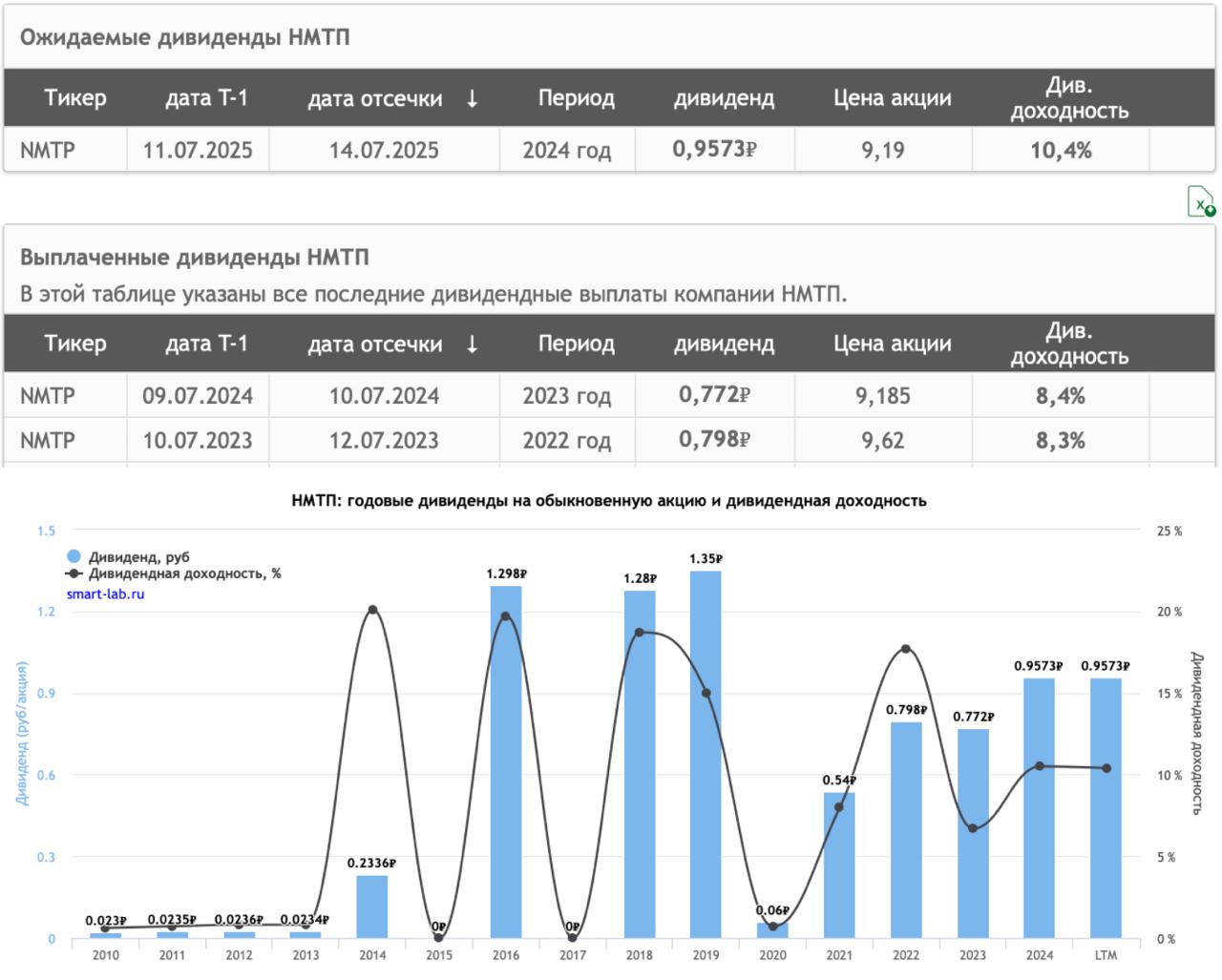
Task: Sort expected table by 'Див. доходность' header
Action: coord(1068,98)
